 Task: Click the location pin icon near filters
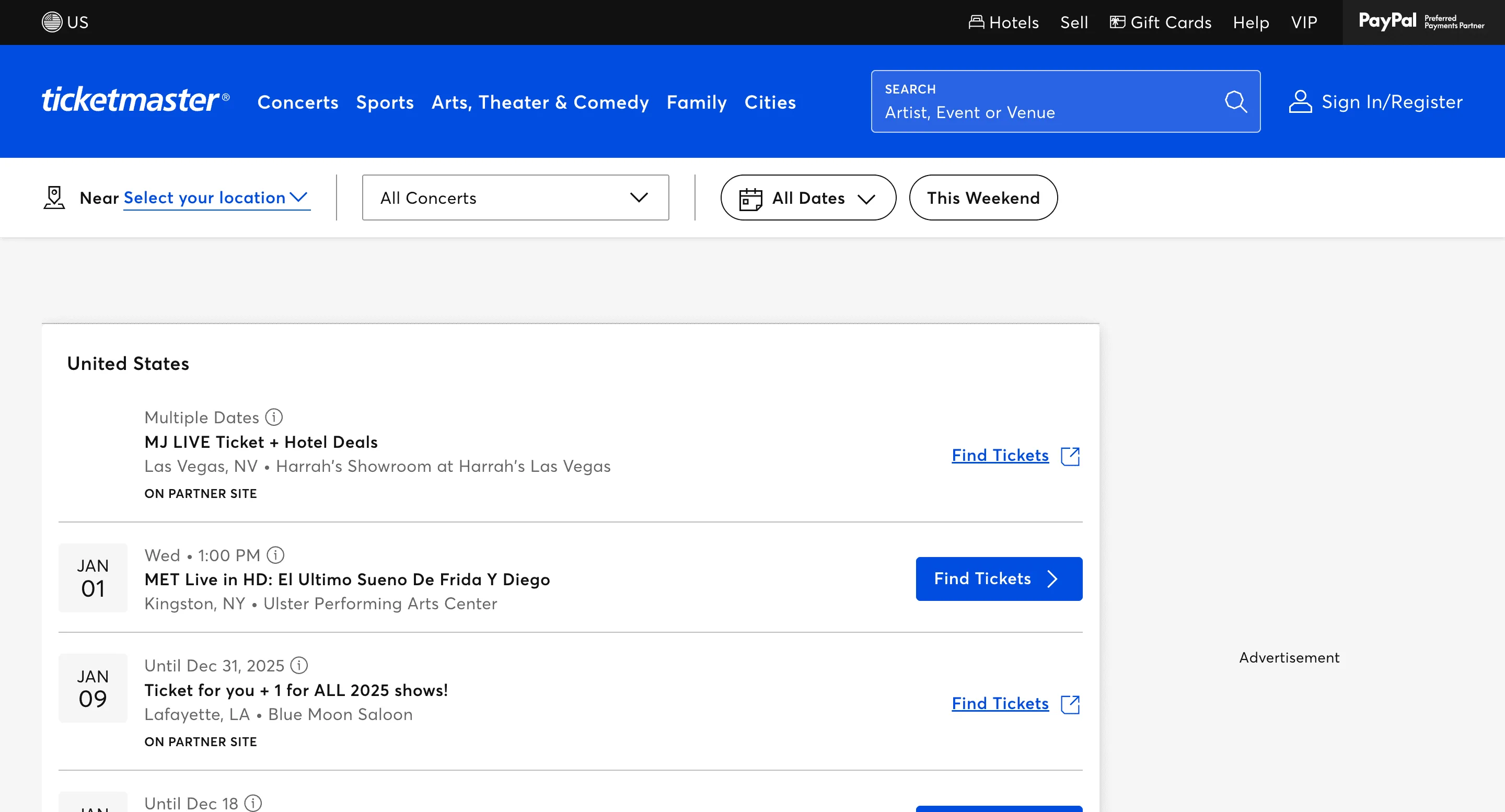[54, 198]
